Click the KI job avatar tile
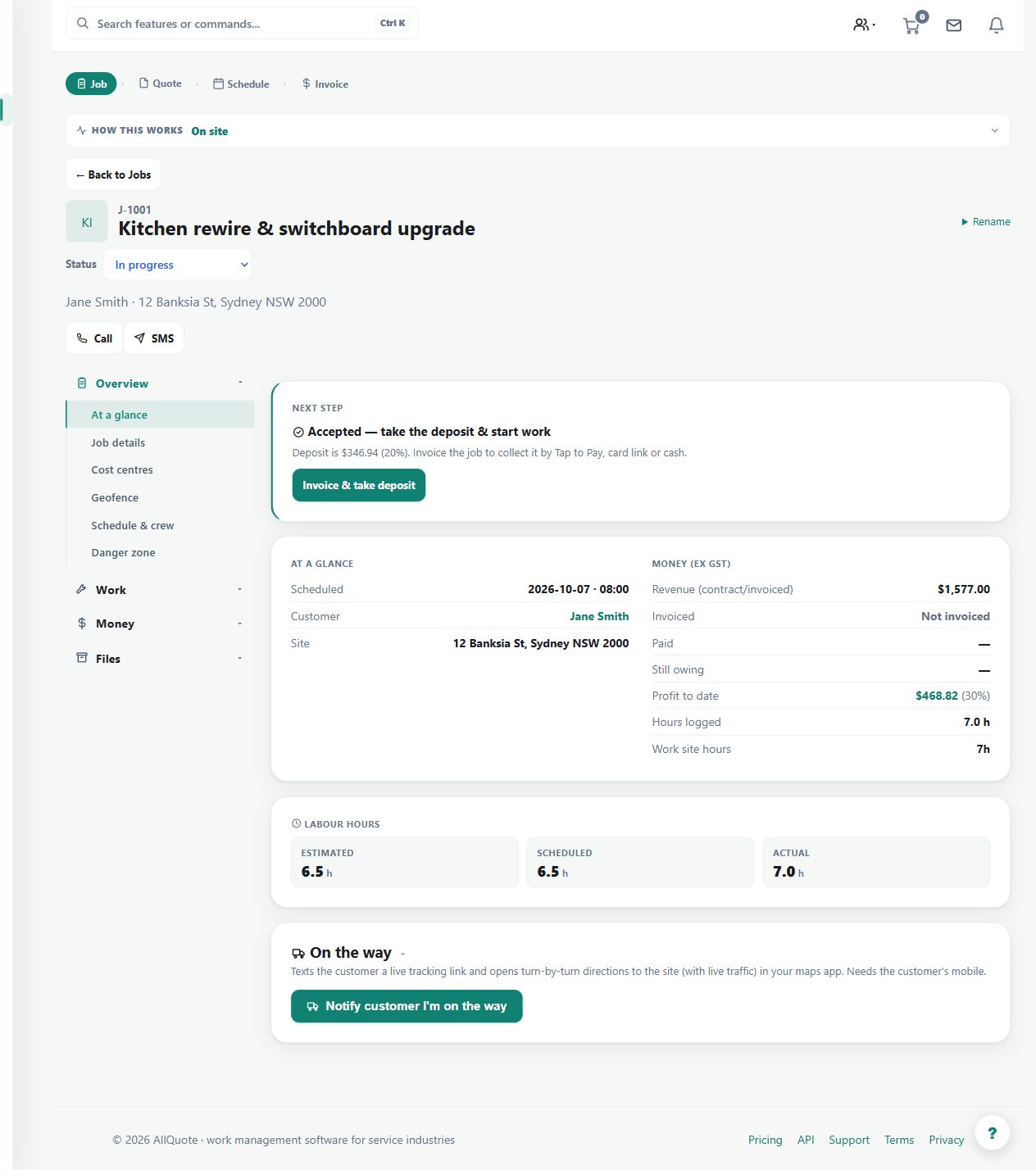1036x1170 pixels. (x=87, y=221)
